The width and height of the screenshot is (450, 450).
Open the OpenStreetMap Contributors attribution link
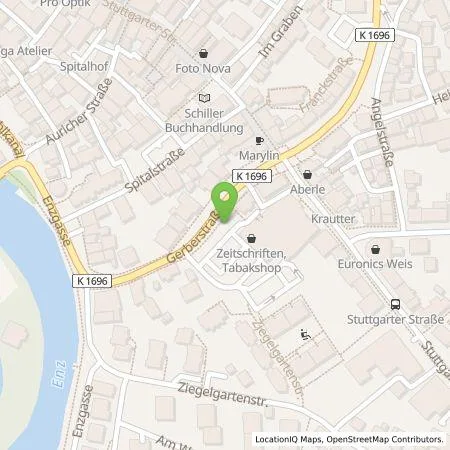[385, 439]
